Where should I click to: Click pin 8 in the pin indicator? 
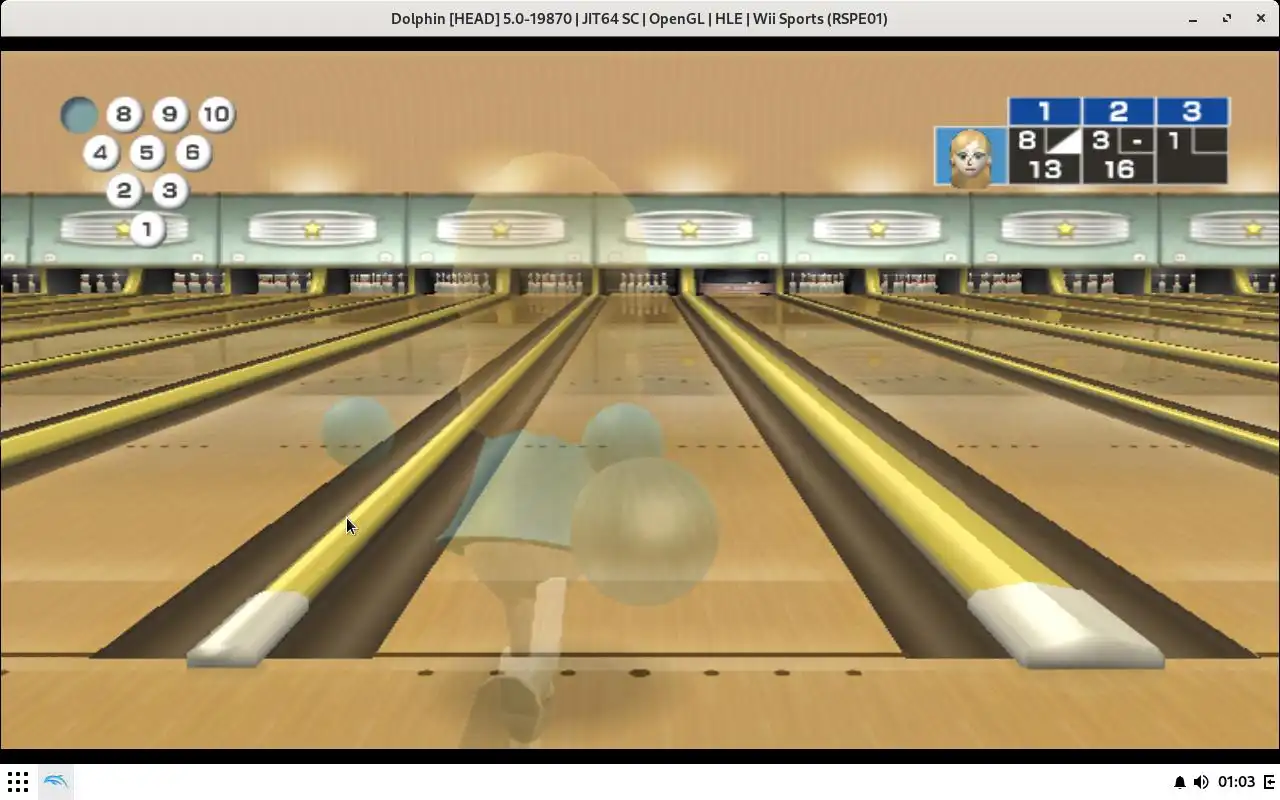(123, 114)
